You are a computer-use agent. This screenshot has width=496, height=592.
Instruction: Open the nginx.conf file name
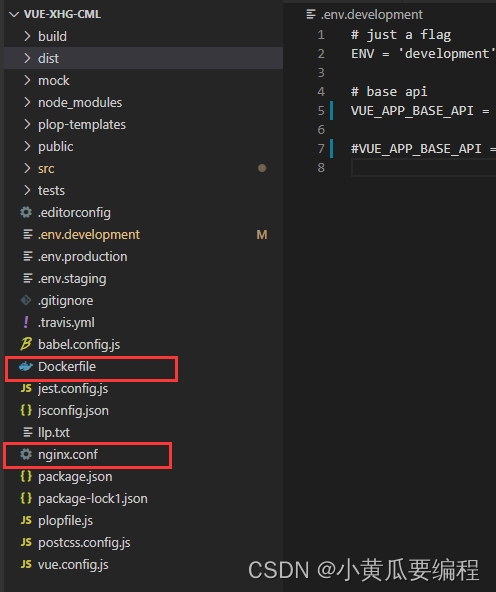pos(68,455)
